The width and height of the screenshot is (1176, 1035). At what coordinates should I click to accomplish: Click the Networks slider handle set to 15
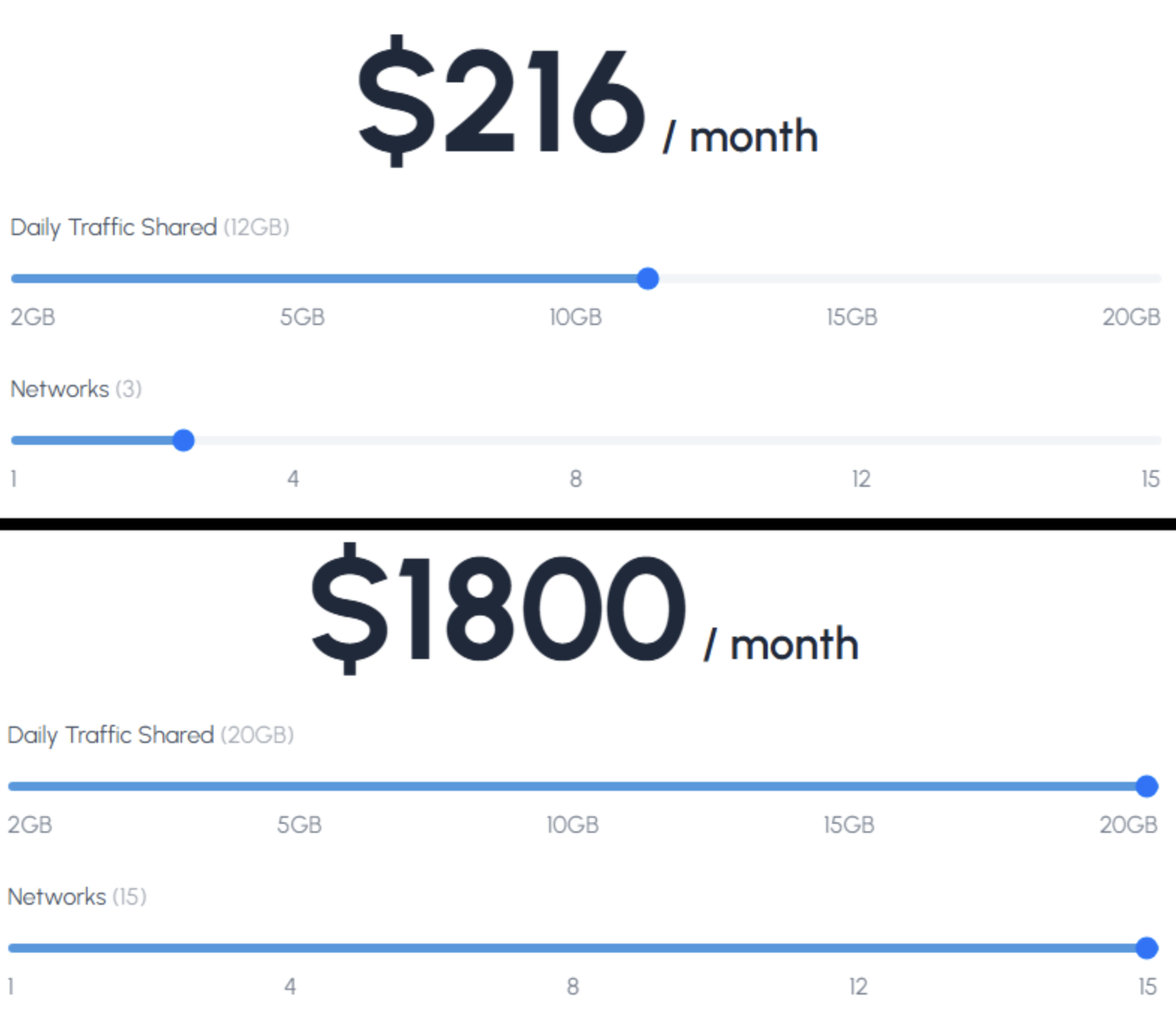[1147, 948]
